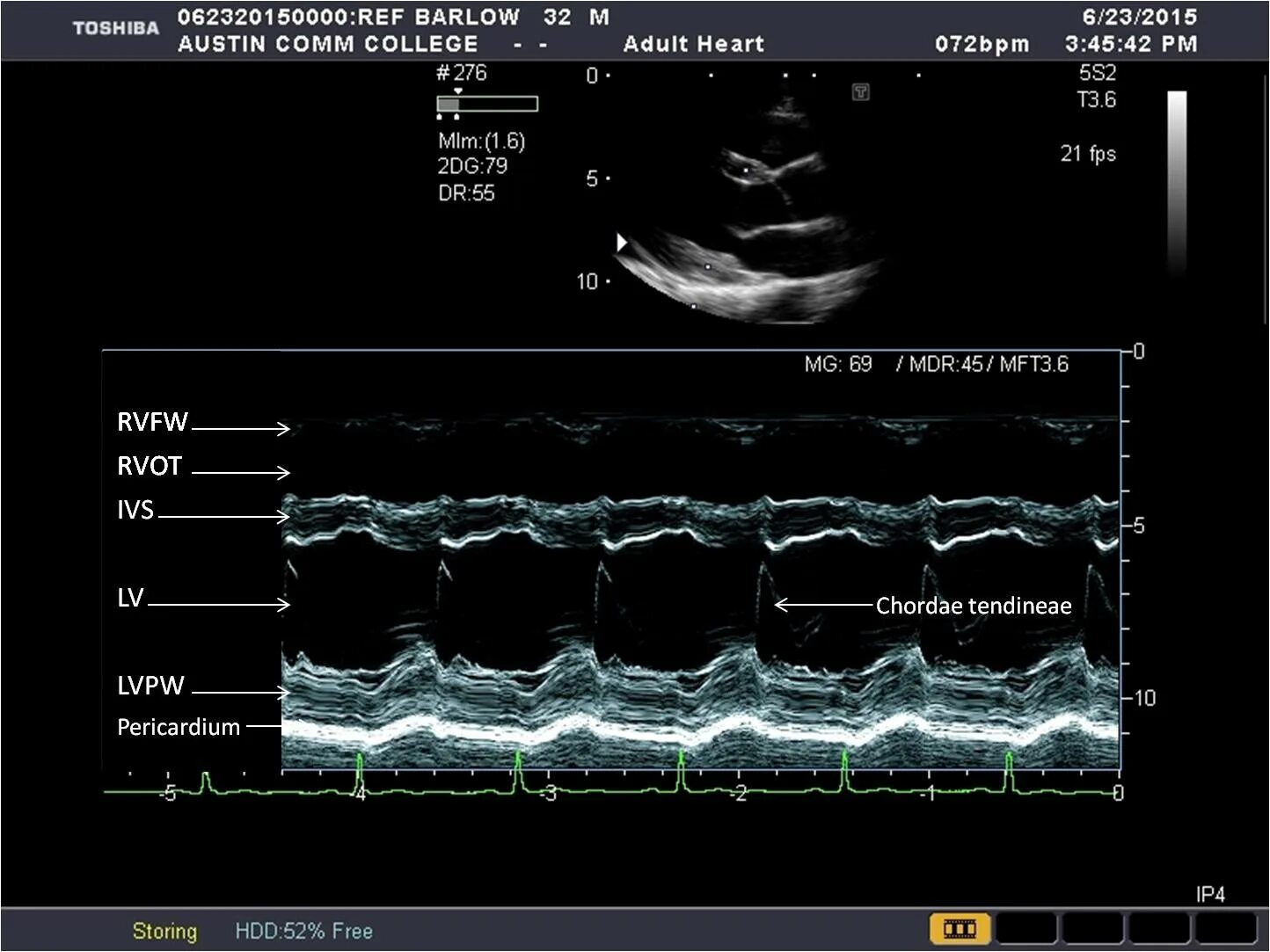Click the Adult Heart preset label
Image resolution: width=1270 pixels, height=952 pixels.
tap(694, 44)
